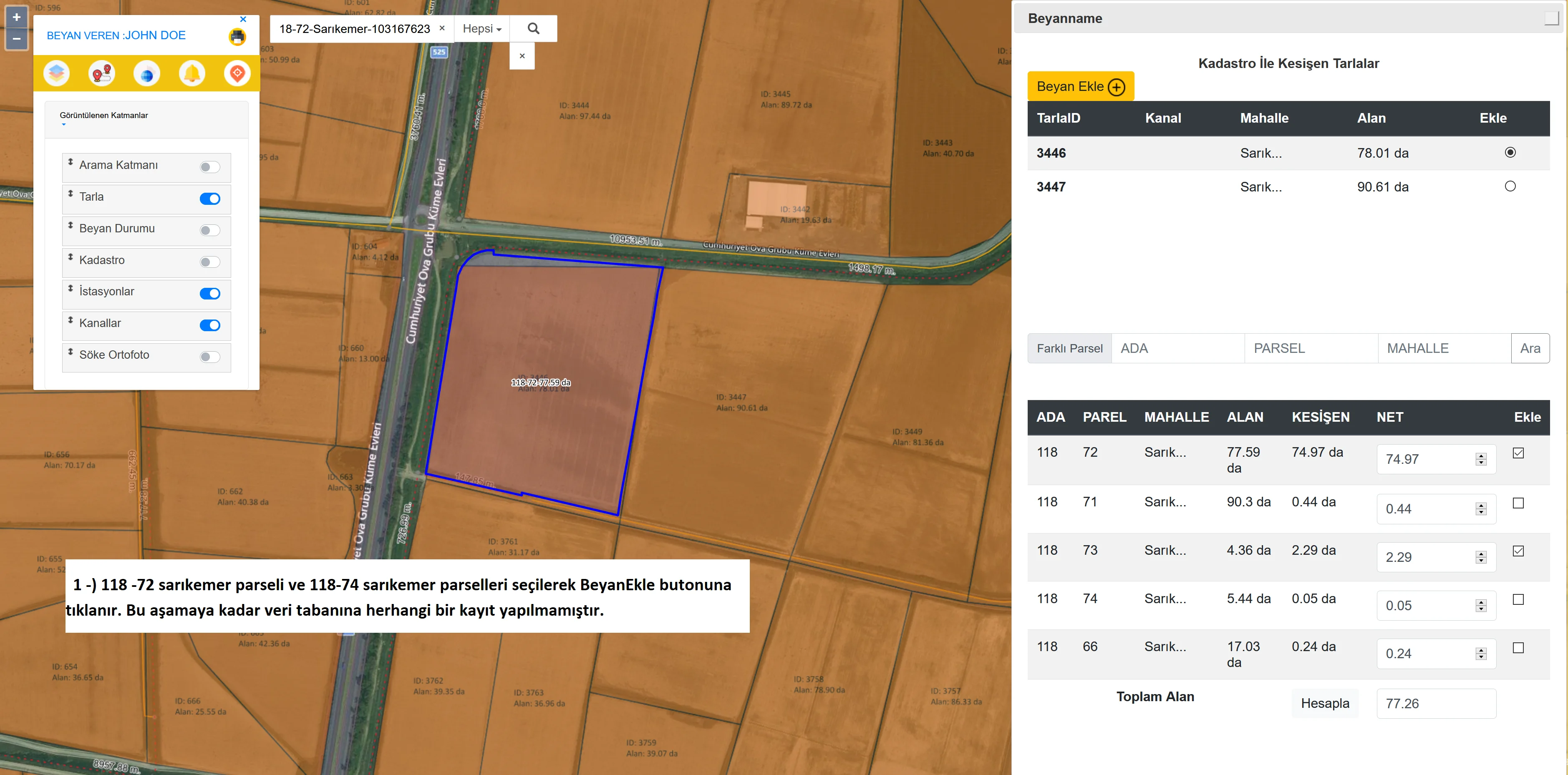Click the blue globe icon
Image resolution: width=1568 pixels, height=775 pixels.
click(x=147, y=73)
